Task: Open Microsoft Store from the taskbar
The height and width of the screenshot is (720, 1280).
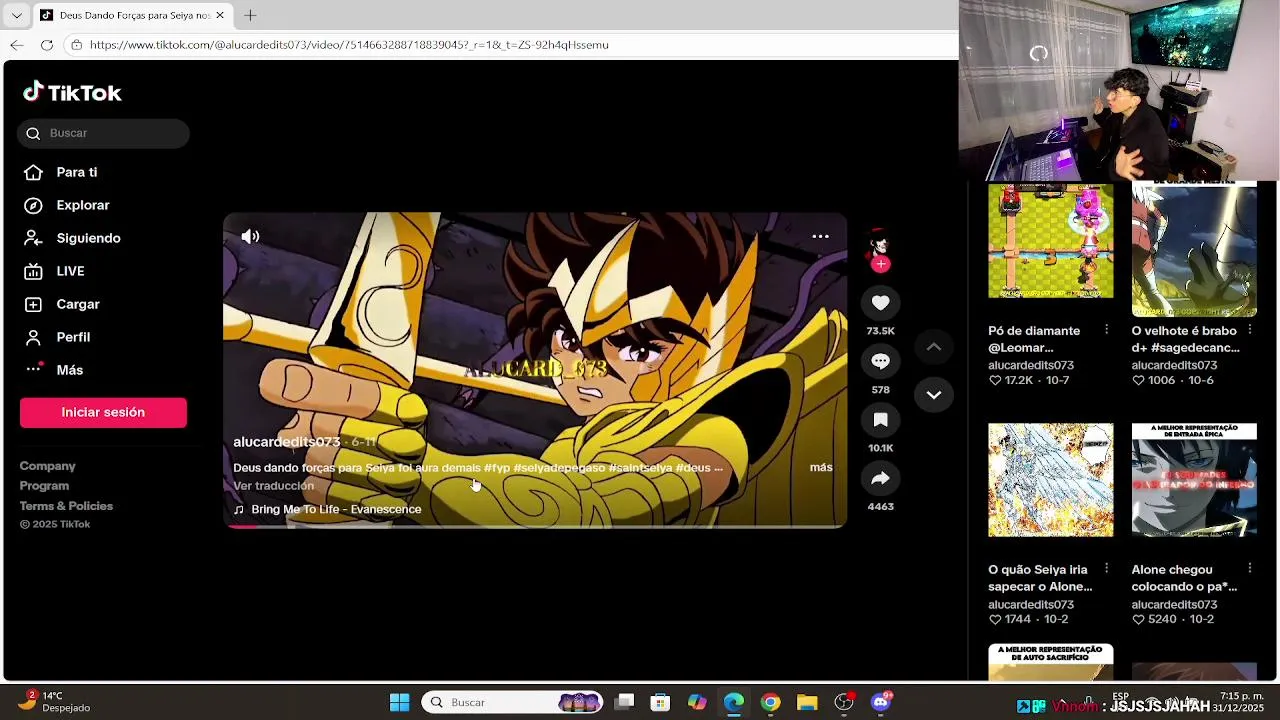Action: (x=660, y=702)
